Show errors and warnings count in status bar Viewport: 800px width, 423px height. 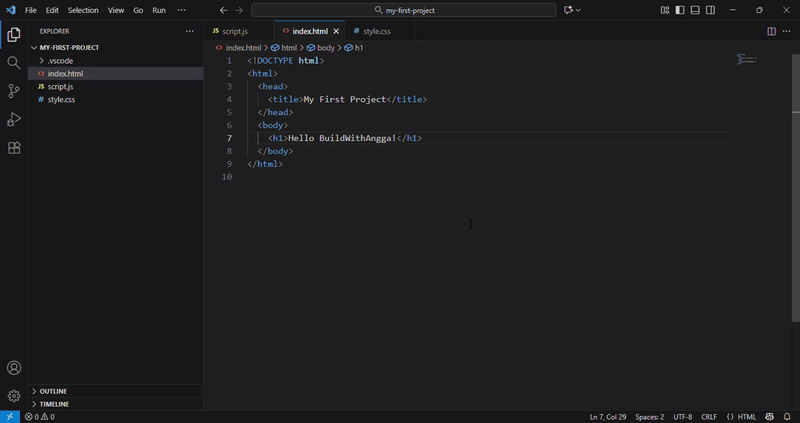(40, 417)
